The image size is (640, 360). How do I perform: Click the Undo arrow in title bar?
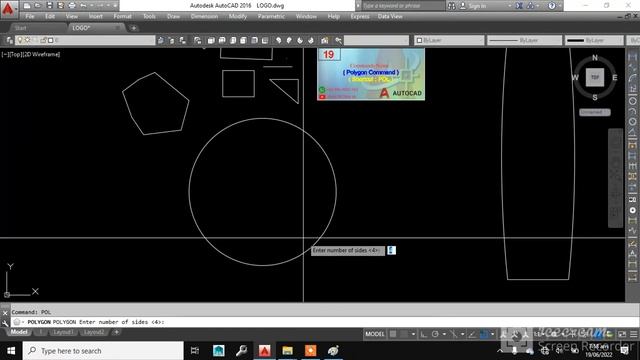pos(83,5)
